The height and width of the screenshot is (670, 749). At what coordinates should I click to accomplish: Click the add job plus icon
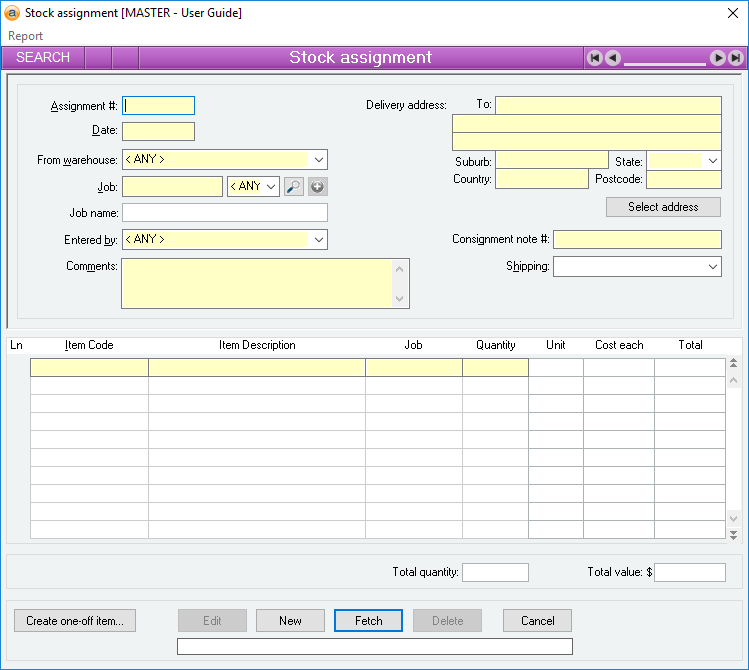point(317,186)
